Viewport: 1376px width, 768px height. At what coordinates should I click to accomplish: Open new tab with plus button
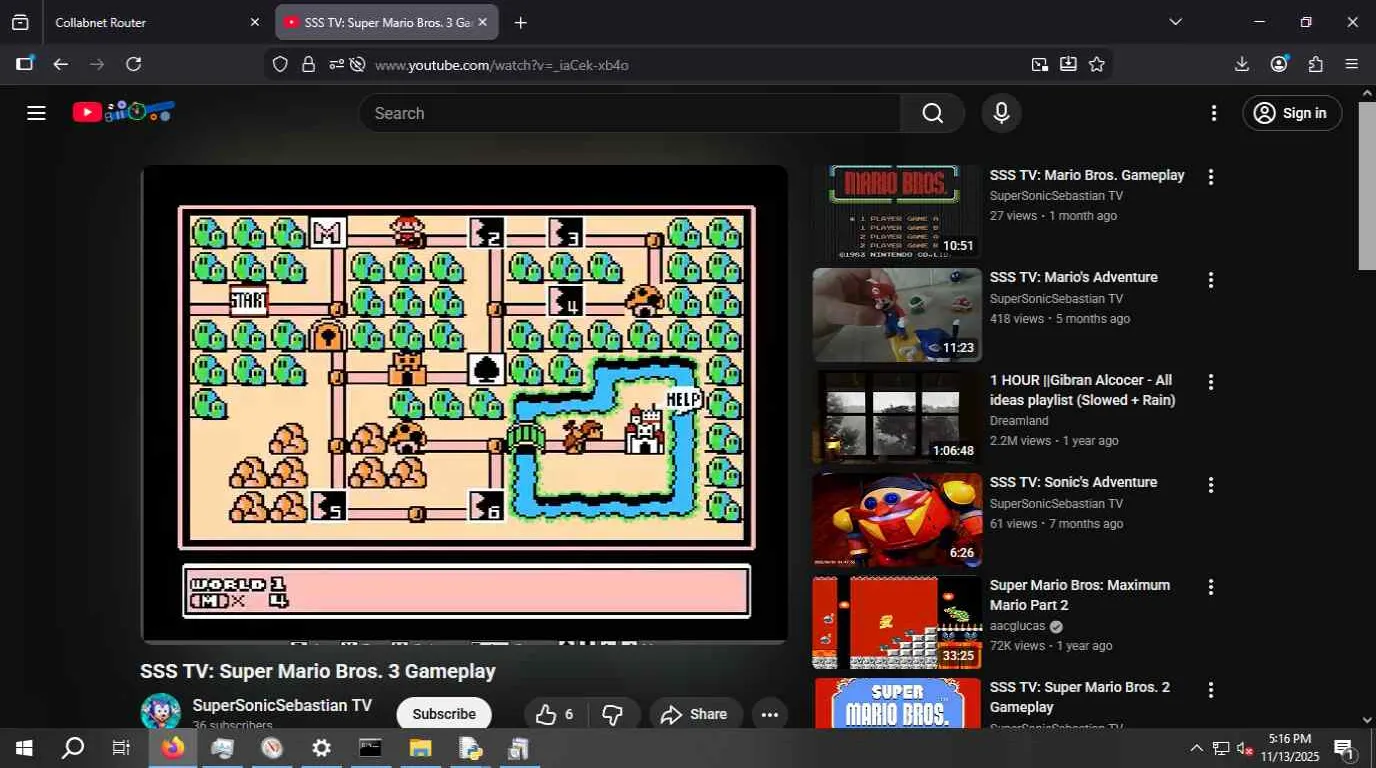(520, 22)
